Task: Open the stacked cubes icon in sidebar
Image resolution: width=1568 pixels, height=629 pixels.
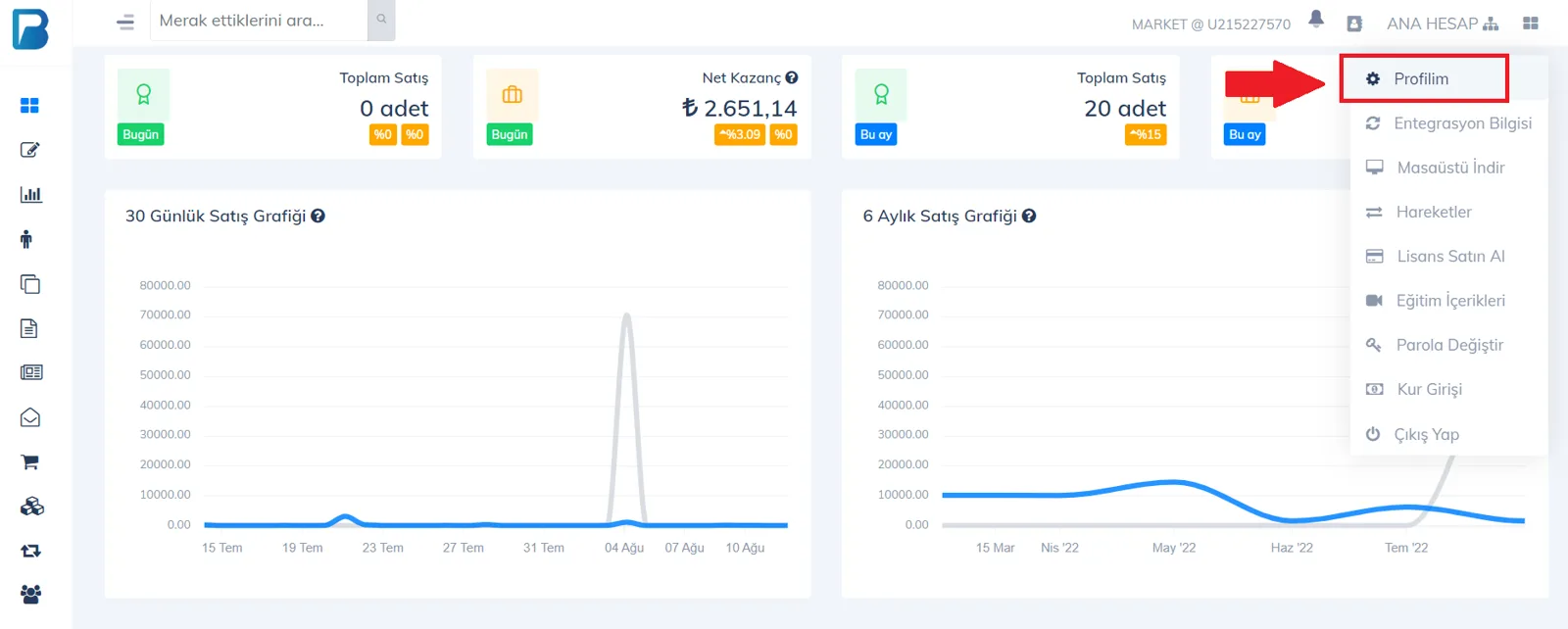Action: [32, 507]
